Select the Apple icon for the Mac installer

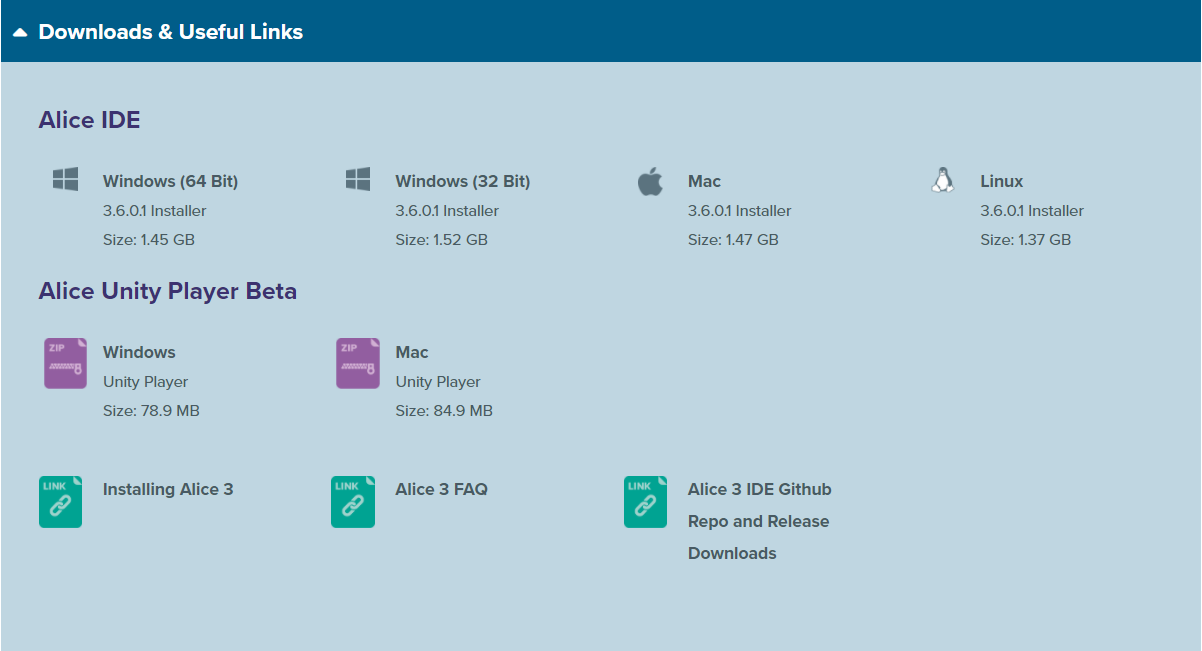[x=650, y=180]
